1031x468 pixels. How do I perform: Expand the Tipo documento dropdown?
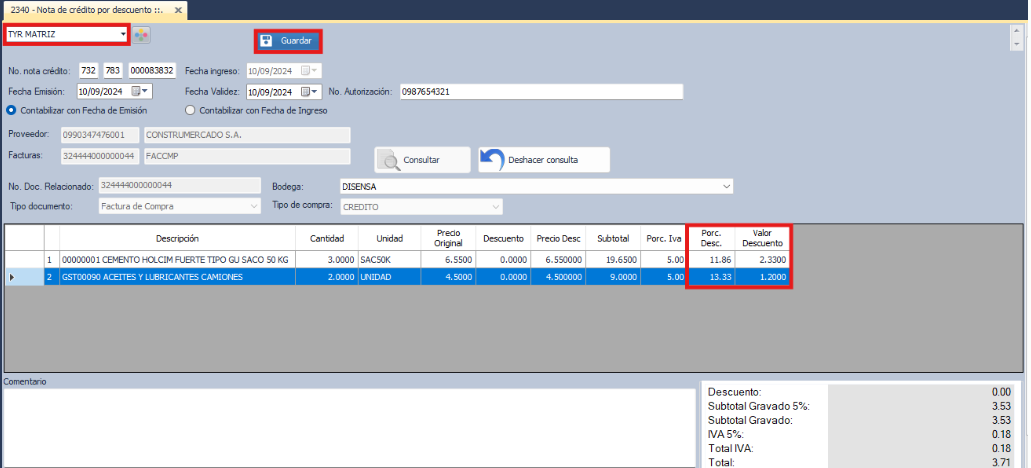pos(253,206)
